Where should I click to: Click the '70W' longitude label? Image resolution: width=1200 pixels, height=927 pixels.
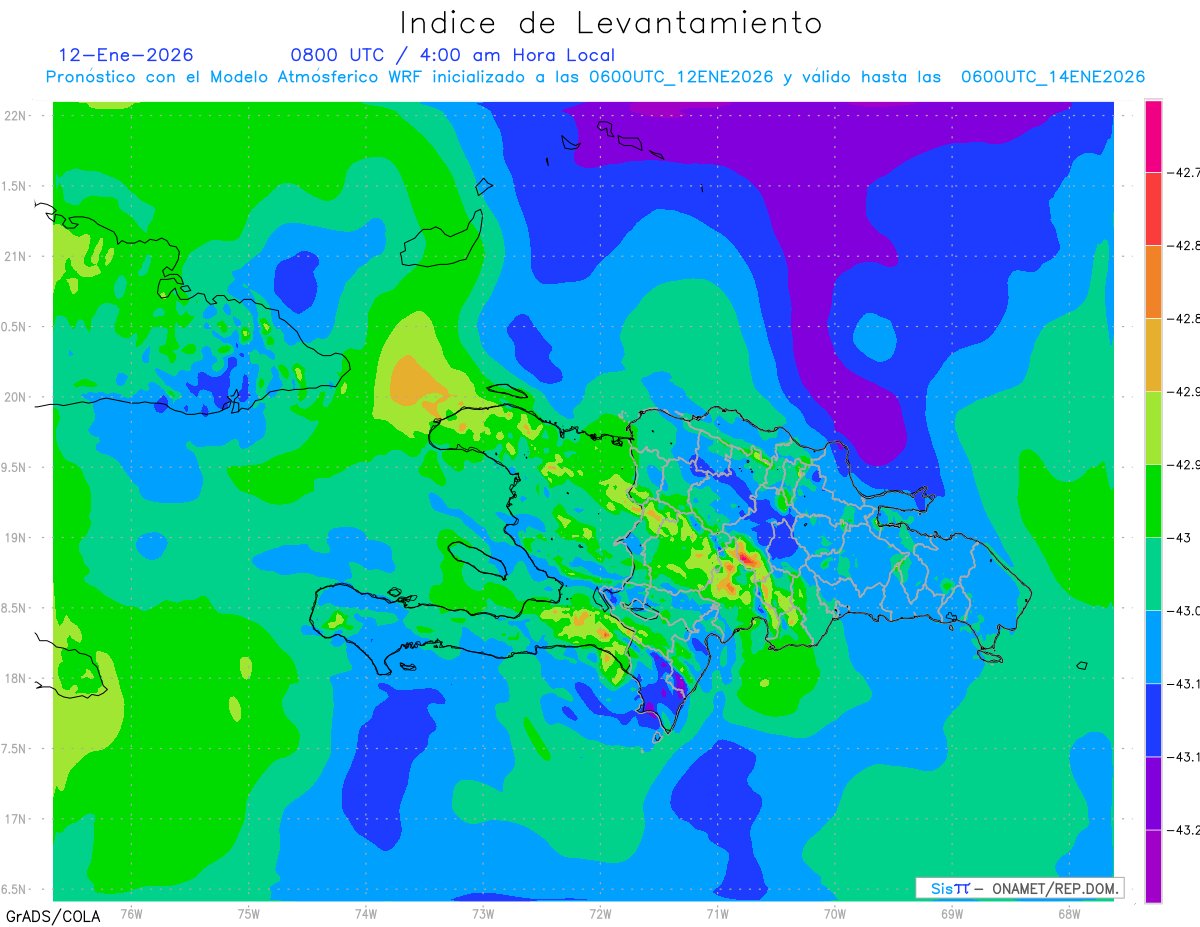coord(835,913)
